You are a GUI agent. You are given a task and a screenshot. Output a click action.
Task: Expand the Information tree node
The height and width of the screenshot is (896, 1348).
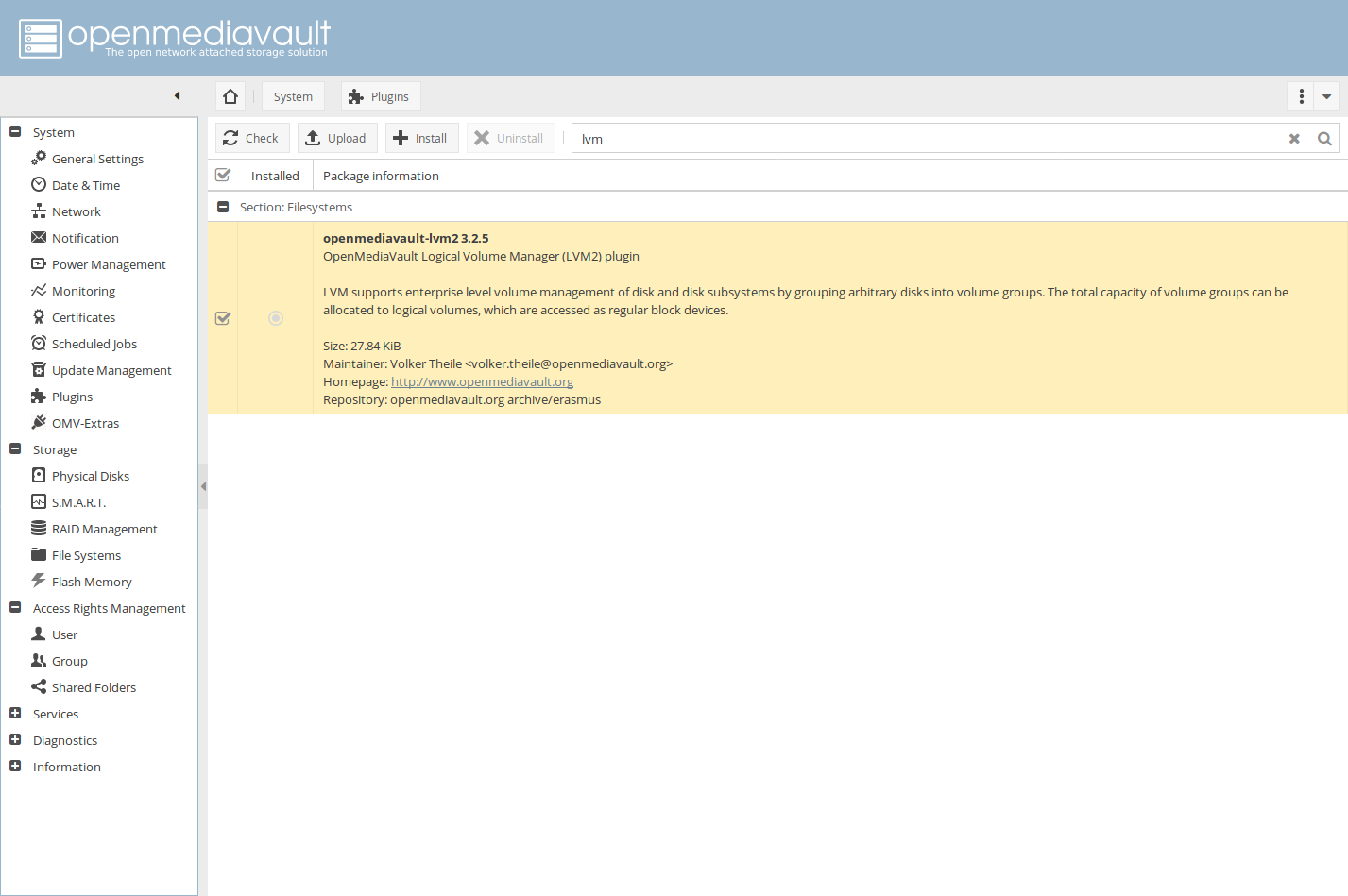point(15,767)
